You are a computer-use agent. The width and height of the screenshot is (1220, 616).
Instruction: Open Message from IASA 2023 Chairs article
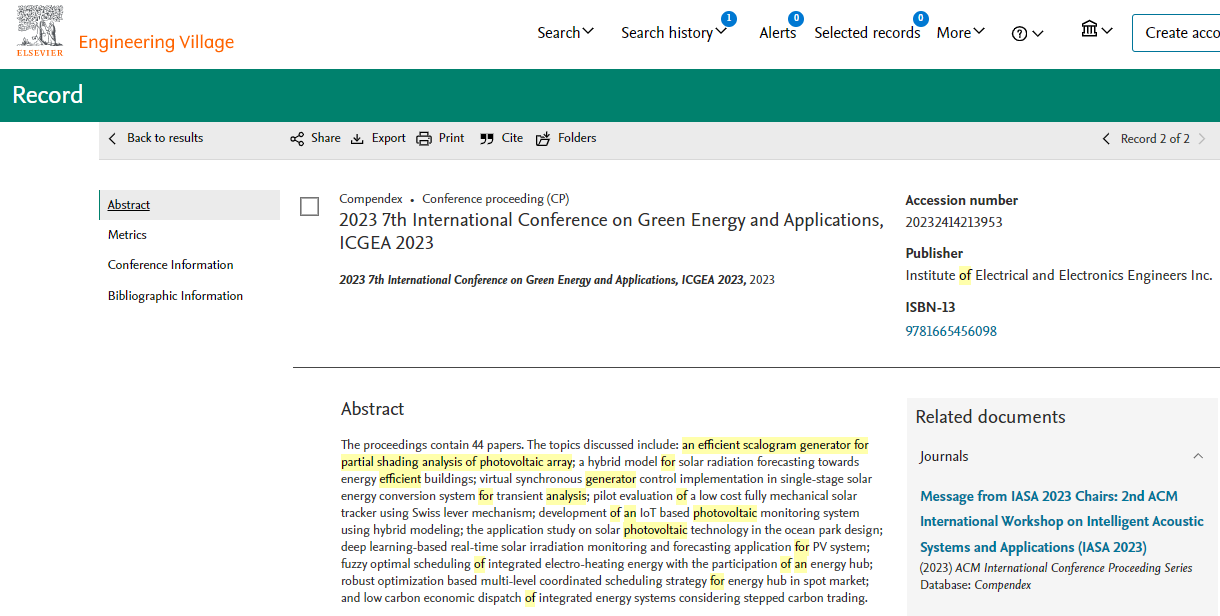click(1062, 521)
